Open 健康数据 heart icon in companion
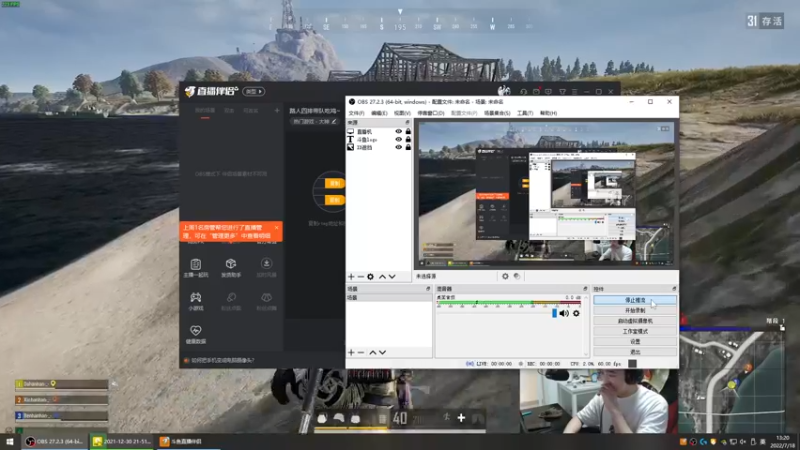Viewport: 800px width, 450px height. tap(195, 334)
